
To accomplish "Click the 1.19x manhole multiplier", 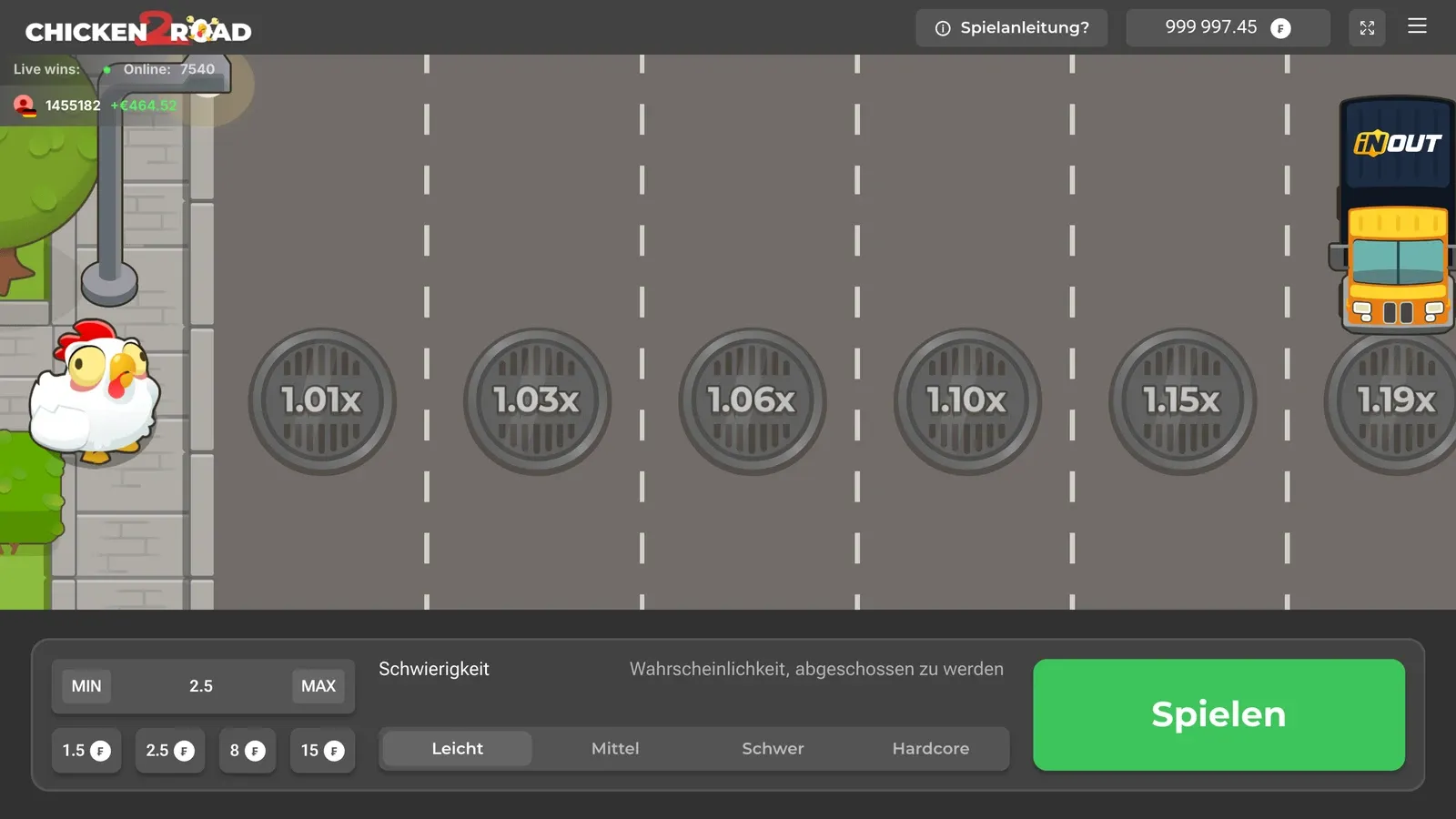I will 1392,401.
